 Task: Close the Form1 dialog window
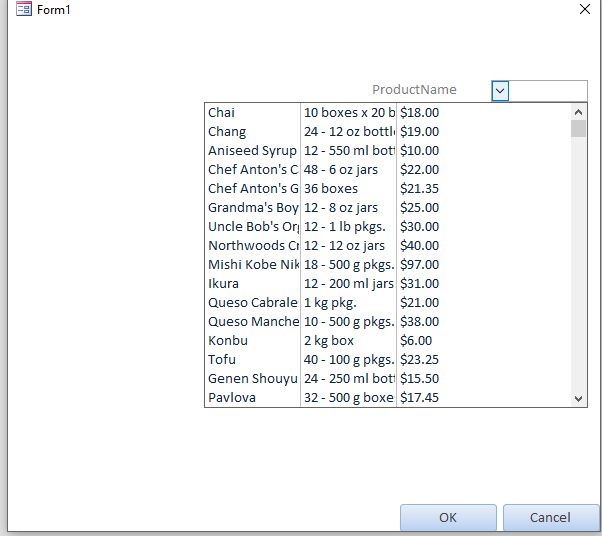[585, 9]
